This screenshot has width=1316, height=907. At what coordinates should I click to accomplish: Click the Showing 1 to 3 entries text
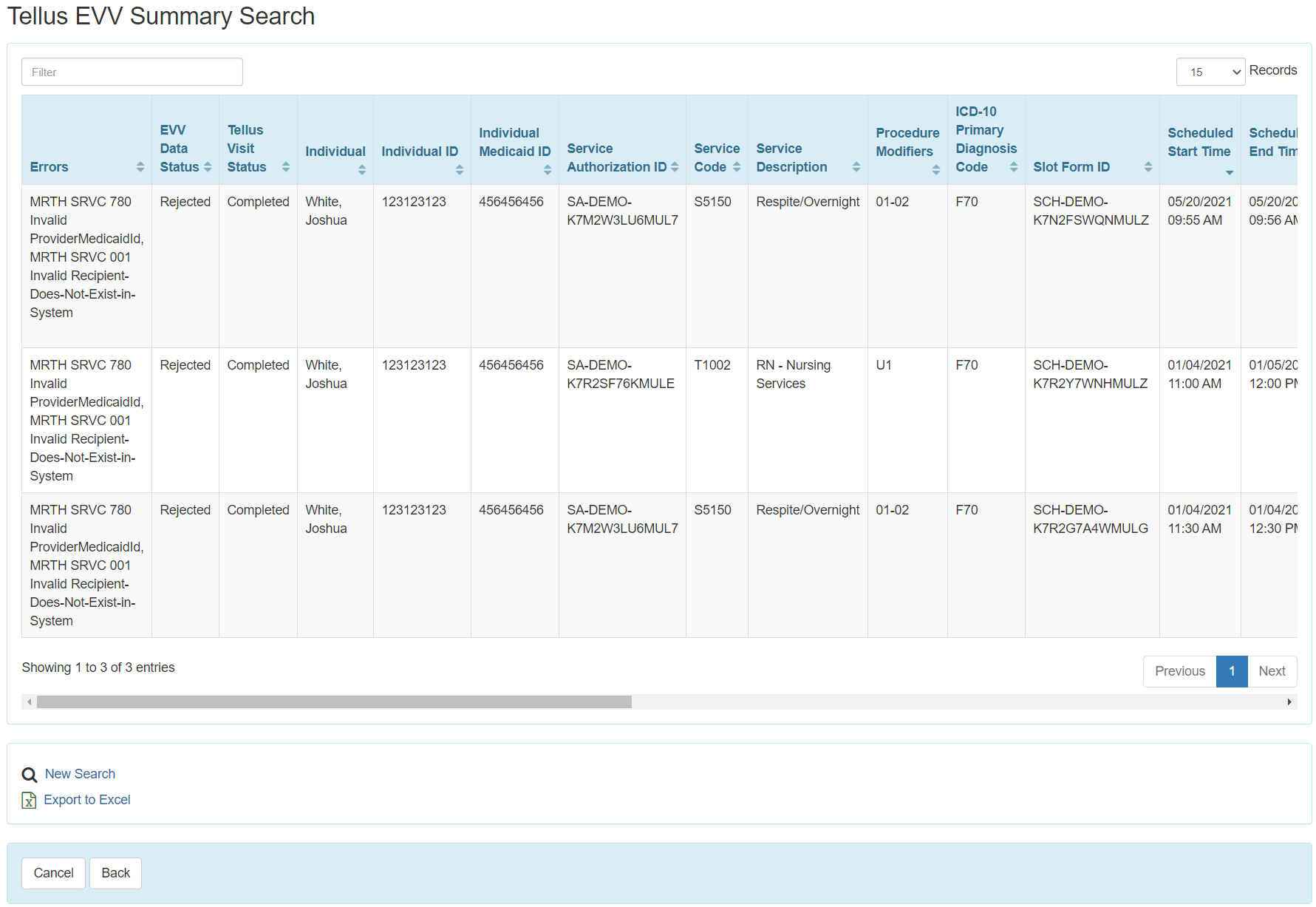pos(98,667)
